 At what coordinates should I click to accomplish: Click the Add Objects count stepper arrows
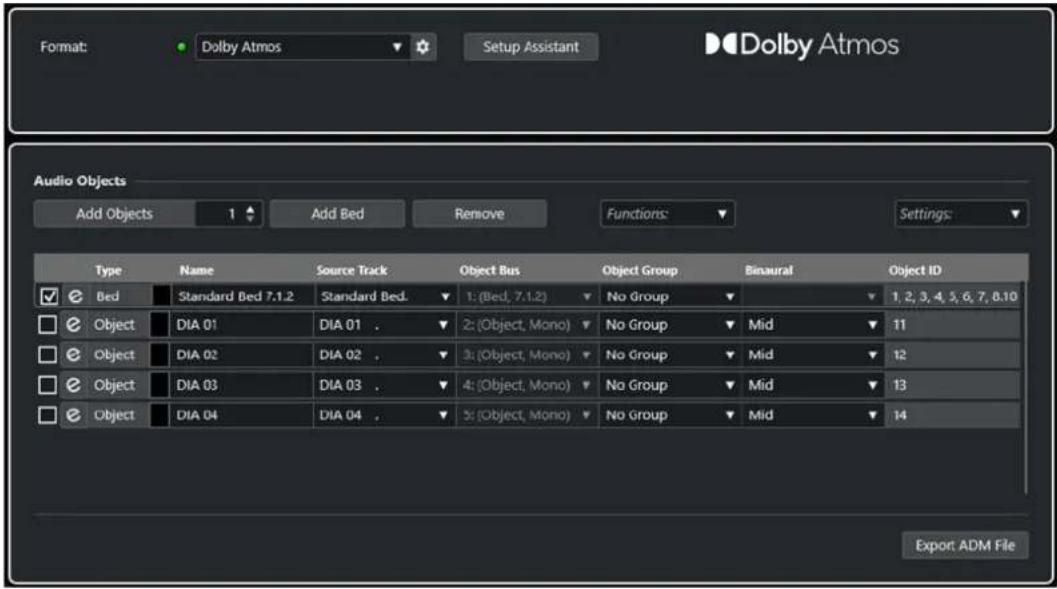click(x=250, y=214)
